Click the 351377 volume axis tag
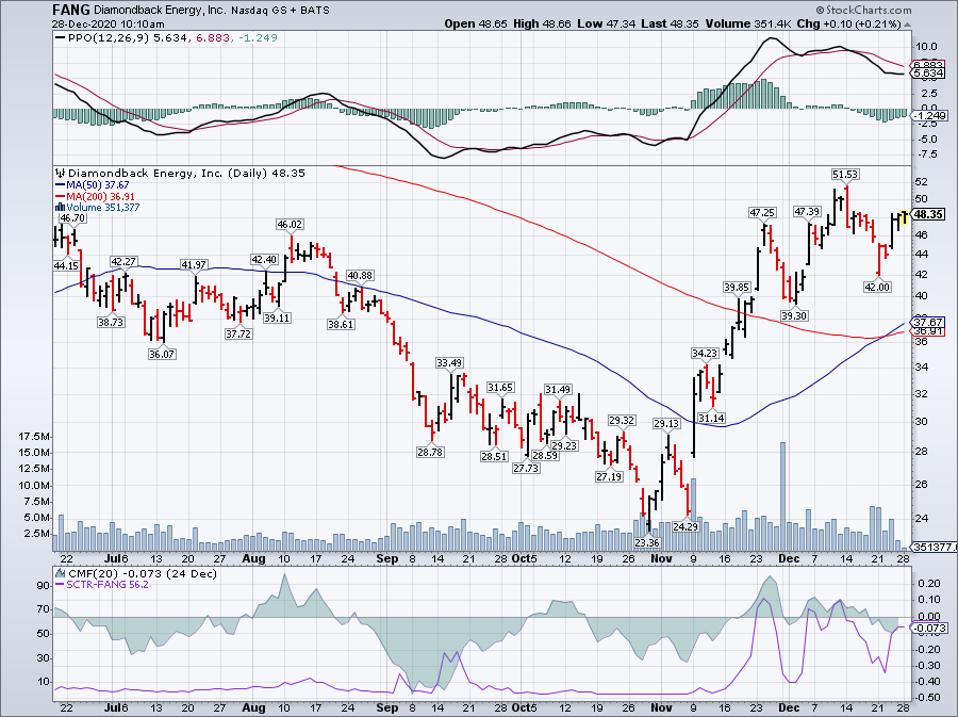 934,547
